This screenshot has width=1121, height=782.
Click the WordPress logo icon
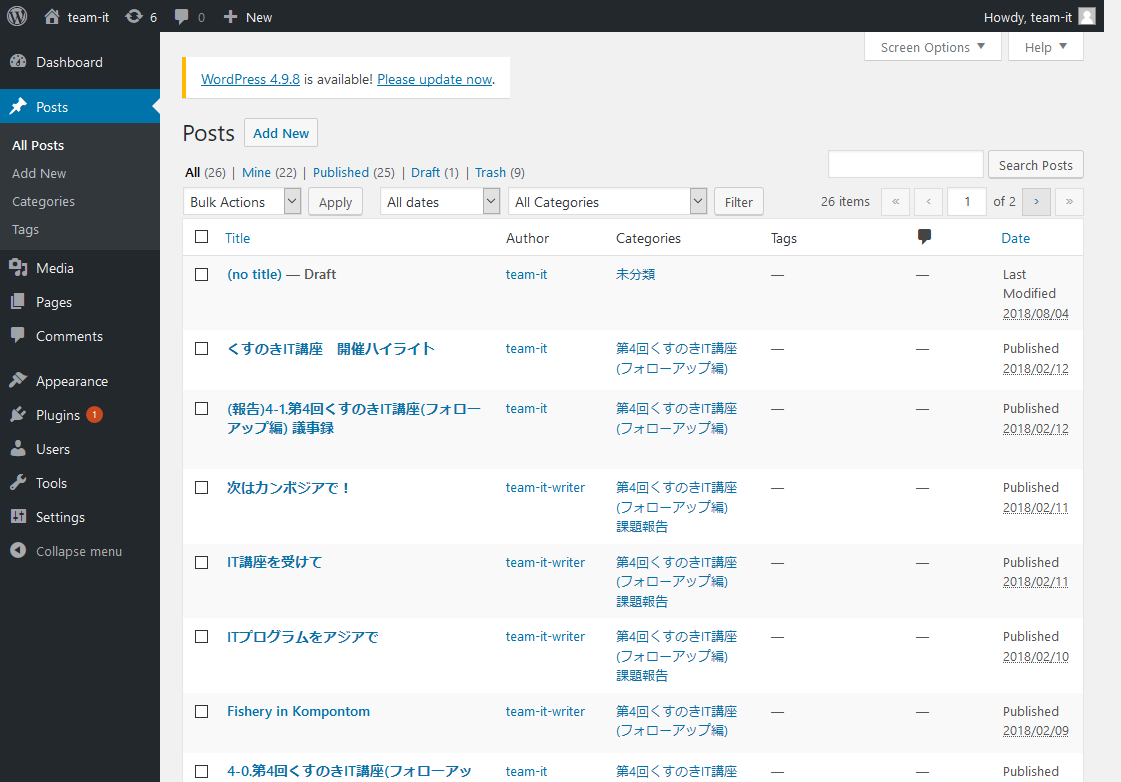click(x=17, y=16)
